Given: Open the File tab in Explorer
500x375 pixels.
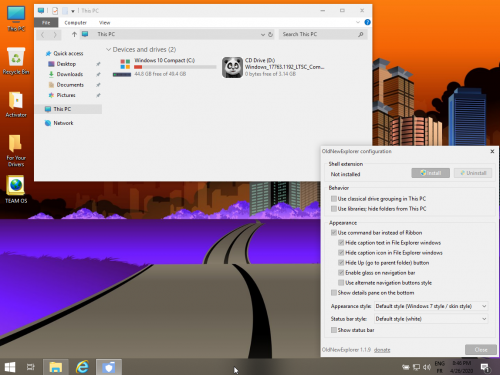Looking at the screenshot, I should coord(46,23).
